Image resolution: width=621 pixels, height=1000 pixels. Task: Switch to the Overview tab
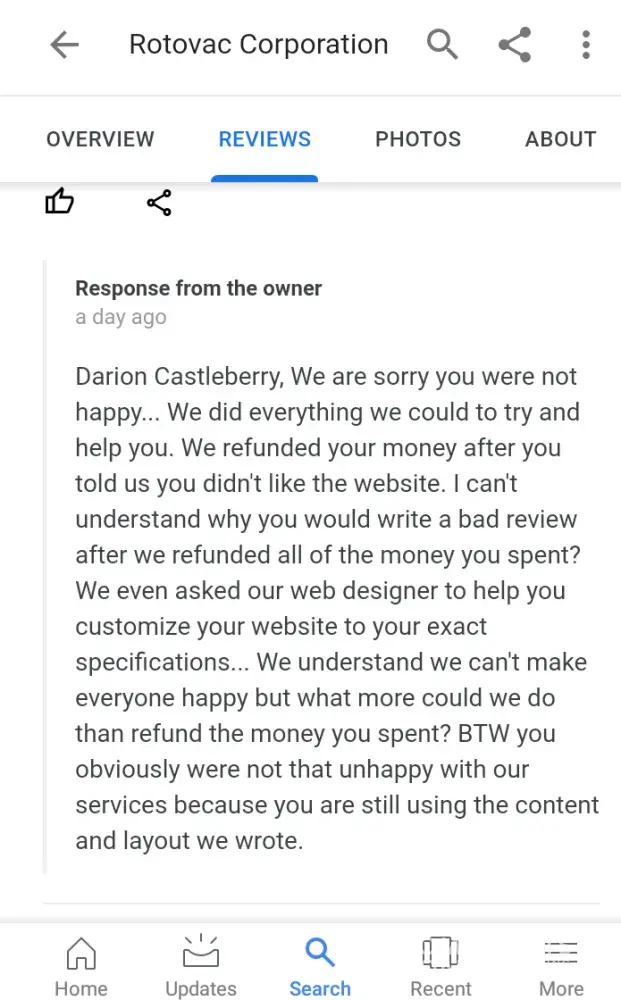[x=100, y=139]
